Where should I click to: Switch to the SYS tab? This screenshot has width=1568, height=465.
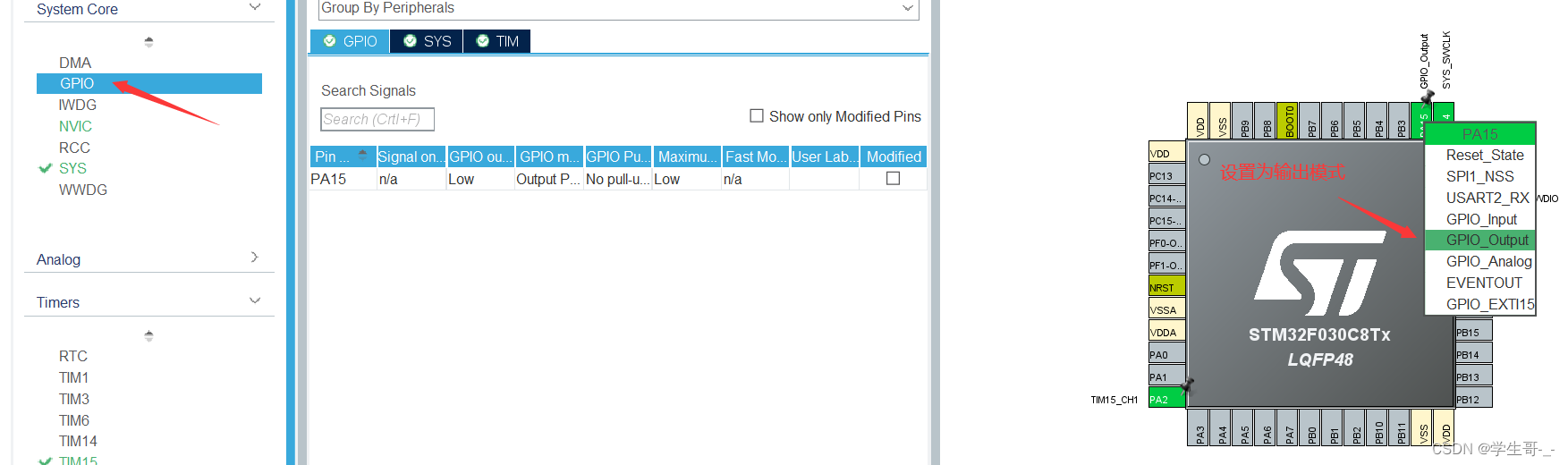[x=427, y=41]
